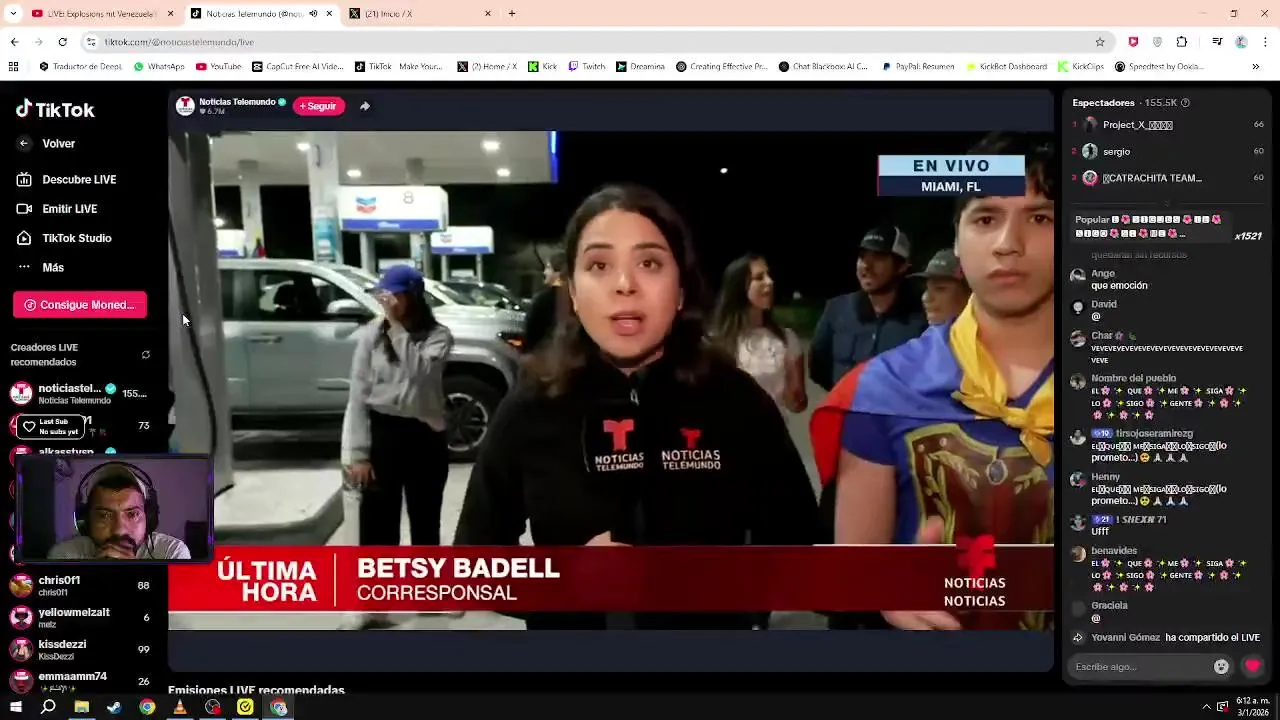
Task: Select top viewer Project_X
Action: click(x=1137, y=125)
